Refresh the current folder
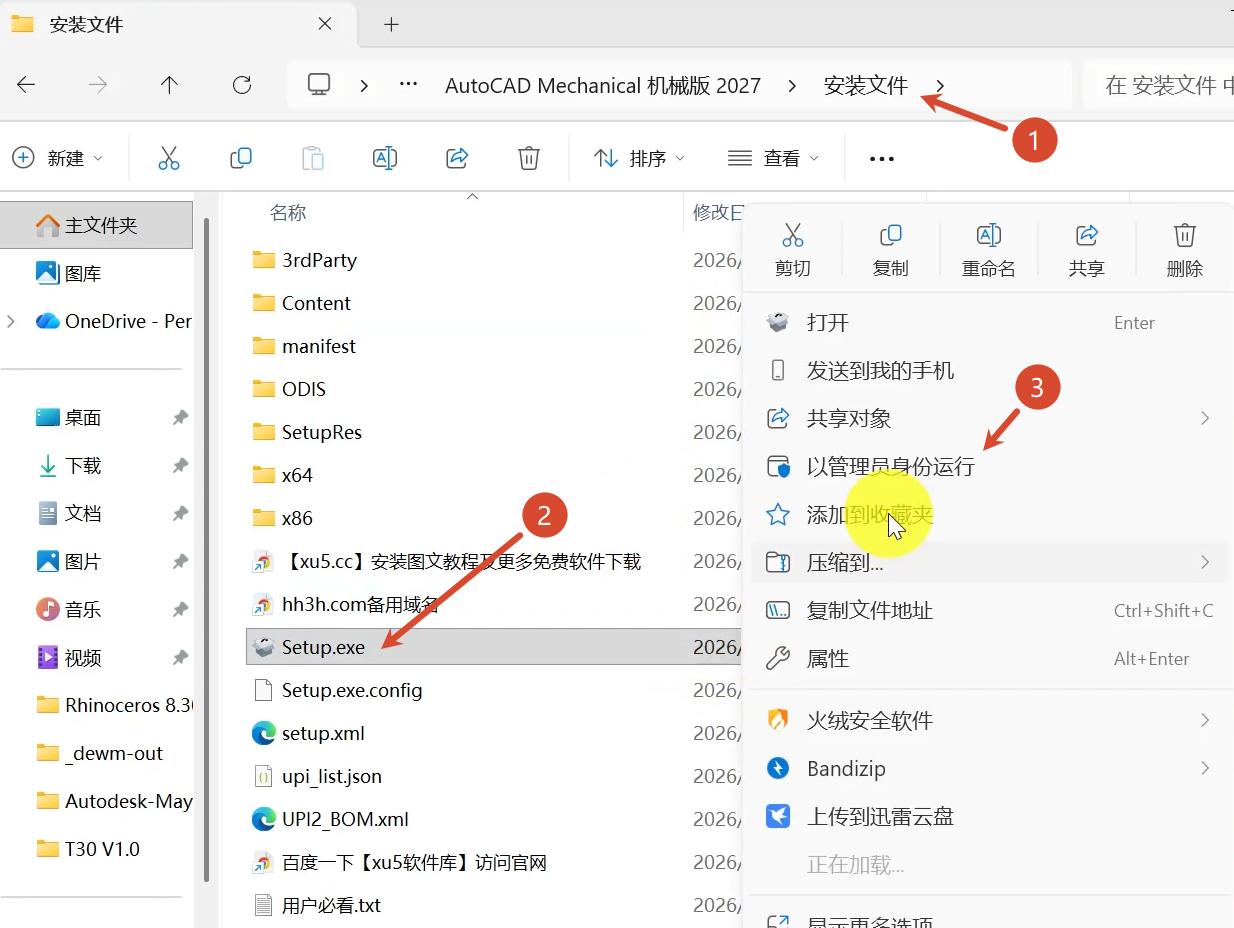The height and width of the screenshot is (928, 1234). click(241, 85)
